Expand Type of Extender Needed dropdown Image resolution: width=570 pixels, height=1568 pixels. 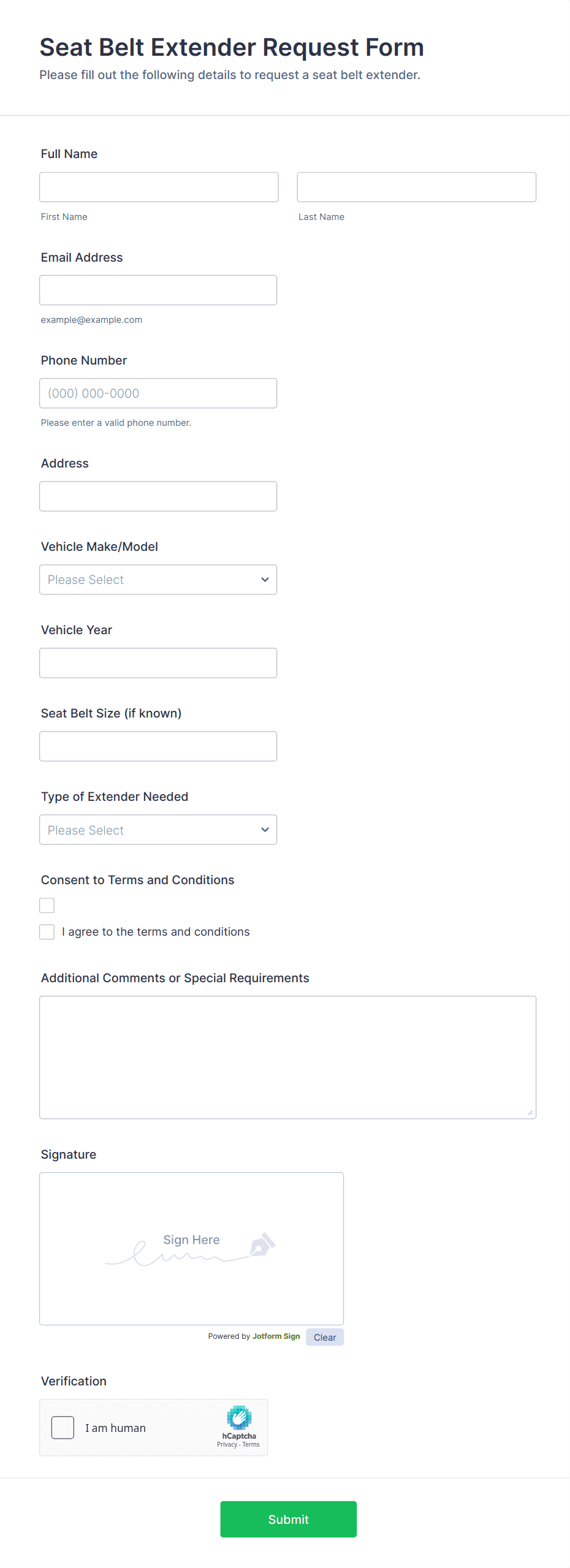pyautogui.click(x=158, y=830)
